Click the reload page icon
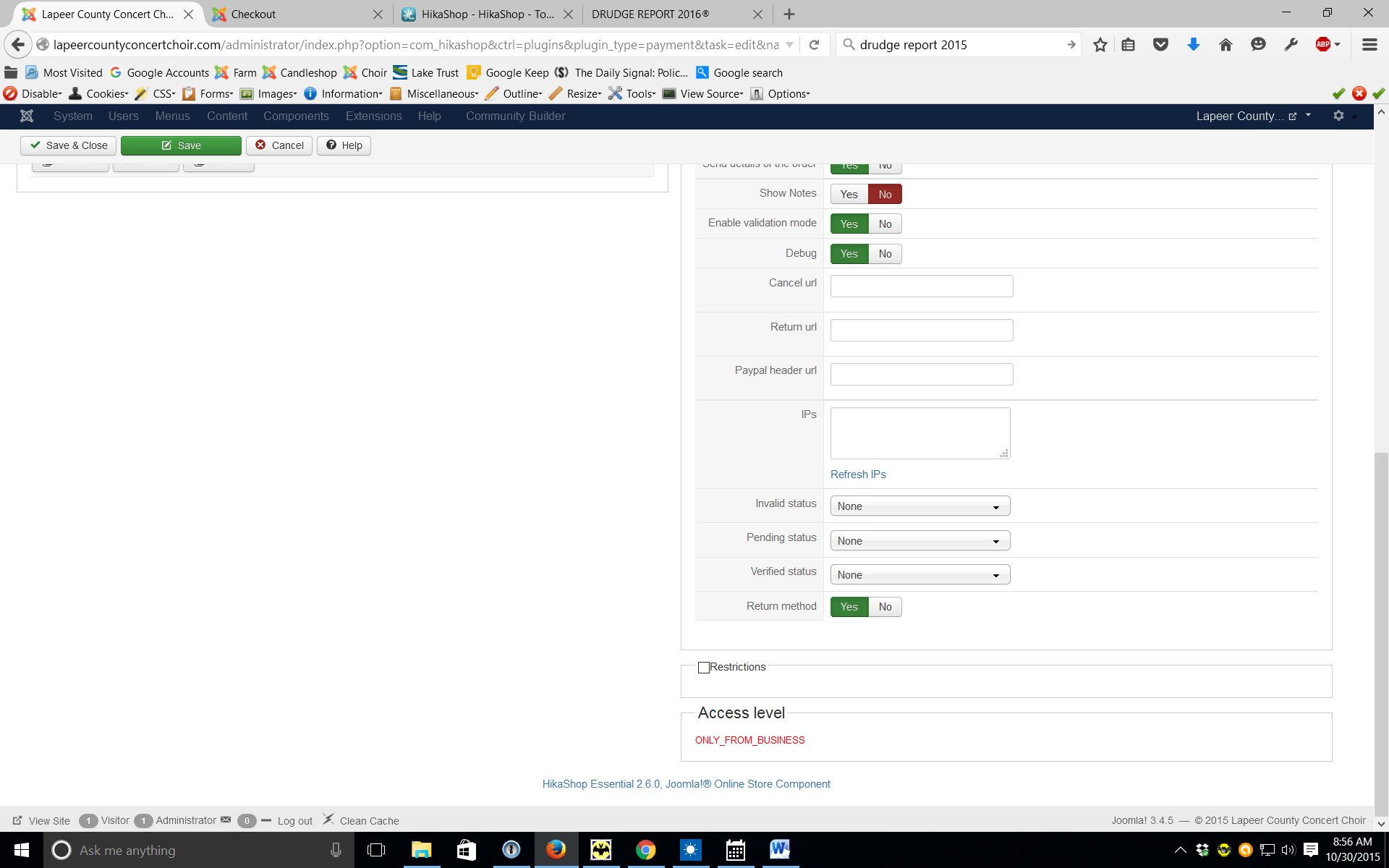 pyautogui.click(x=814, y=45)
